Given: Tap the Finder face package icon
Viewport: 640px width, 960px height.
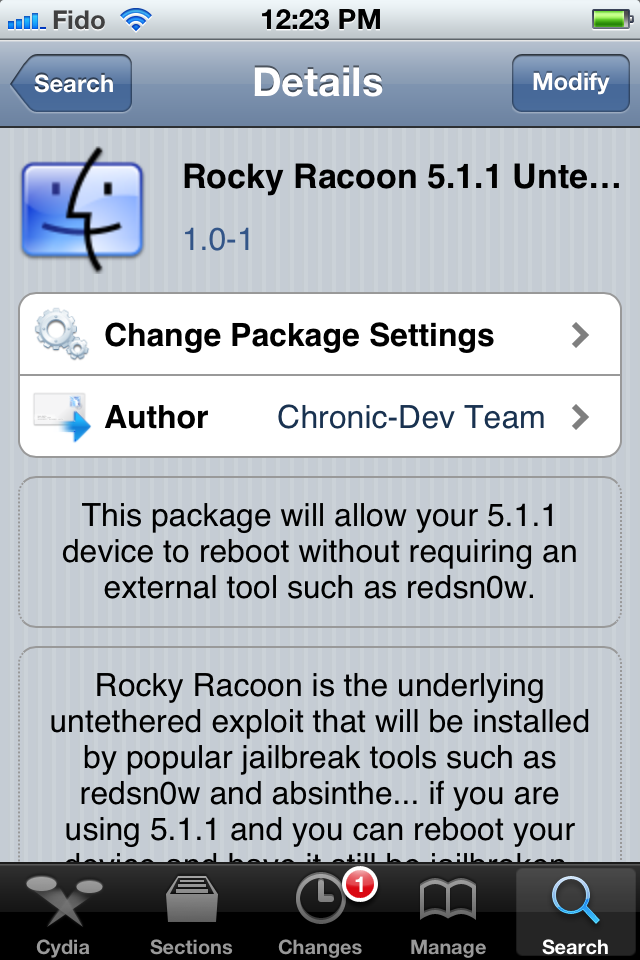Looking at the screenshot, I should [x=83, y=209].
